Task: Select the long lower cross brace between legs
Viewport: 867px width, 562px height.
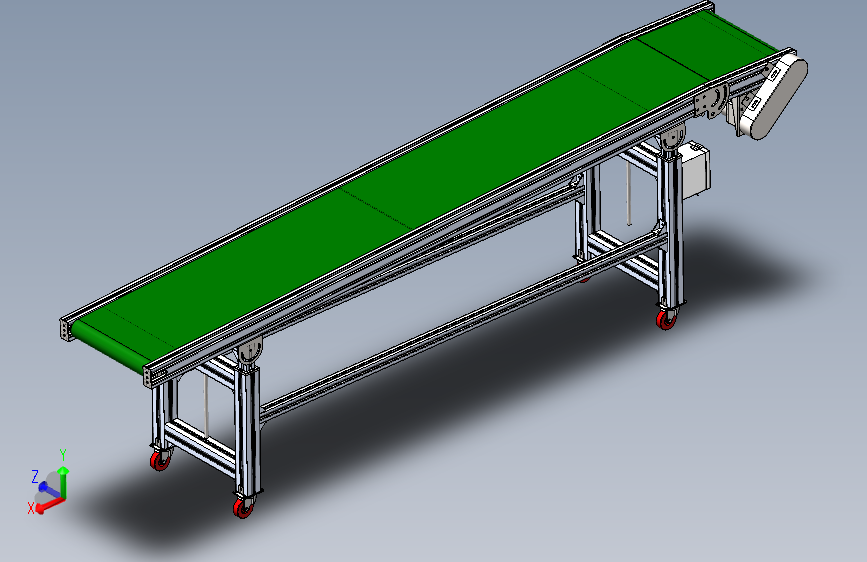Action: pyautogui.click(x=462, y=327)
